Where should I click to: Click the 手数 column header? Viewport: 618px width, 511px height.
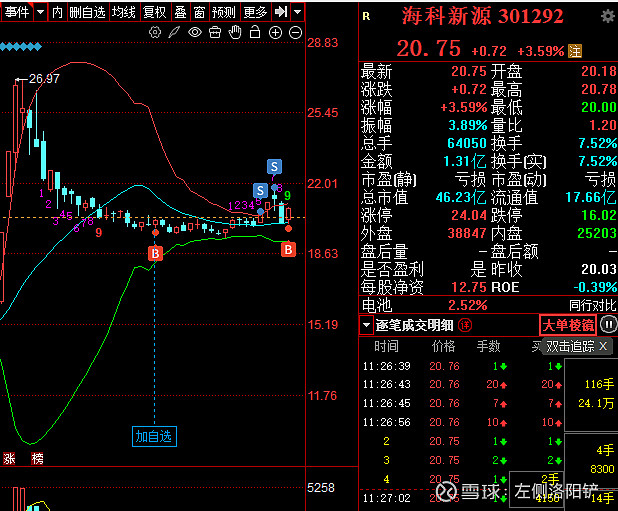(x=488, y=346)
